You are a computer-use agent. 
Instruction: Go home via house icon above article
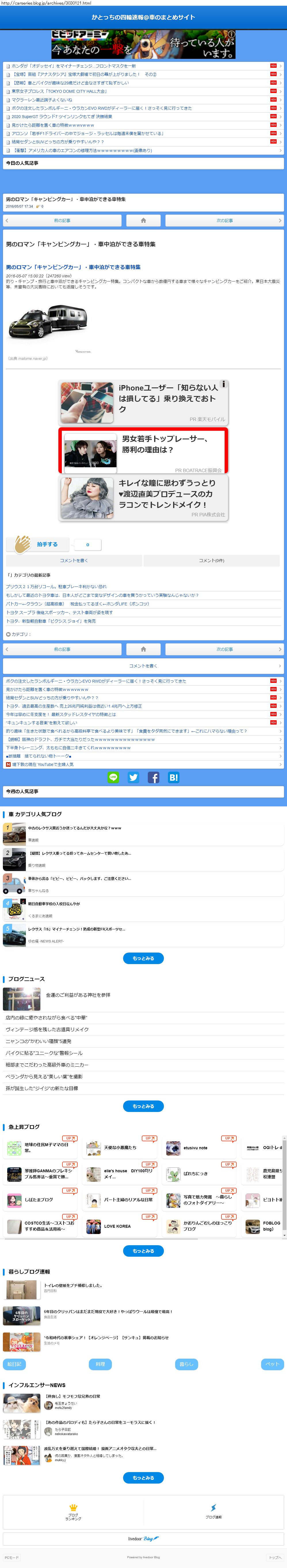click(x=143, y=220)
